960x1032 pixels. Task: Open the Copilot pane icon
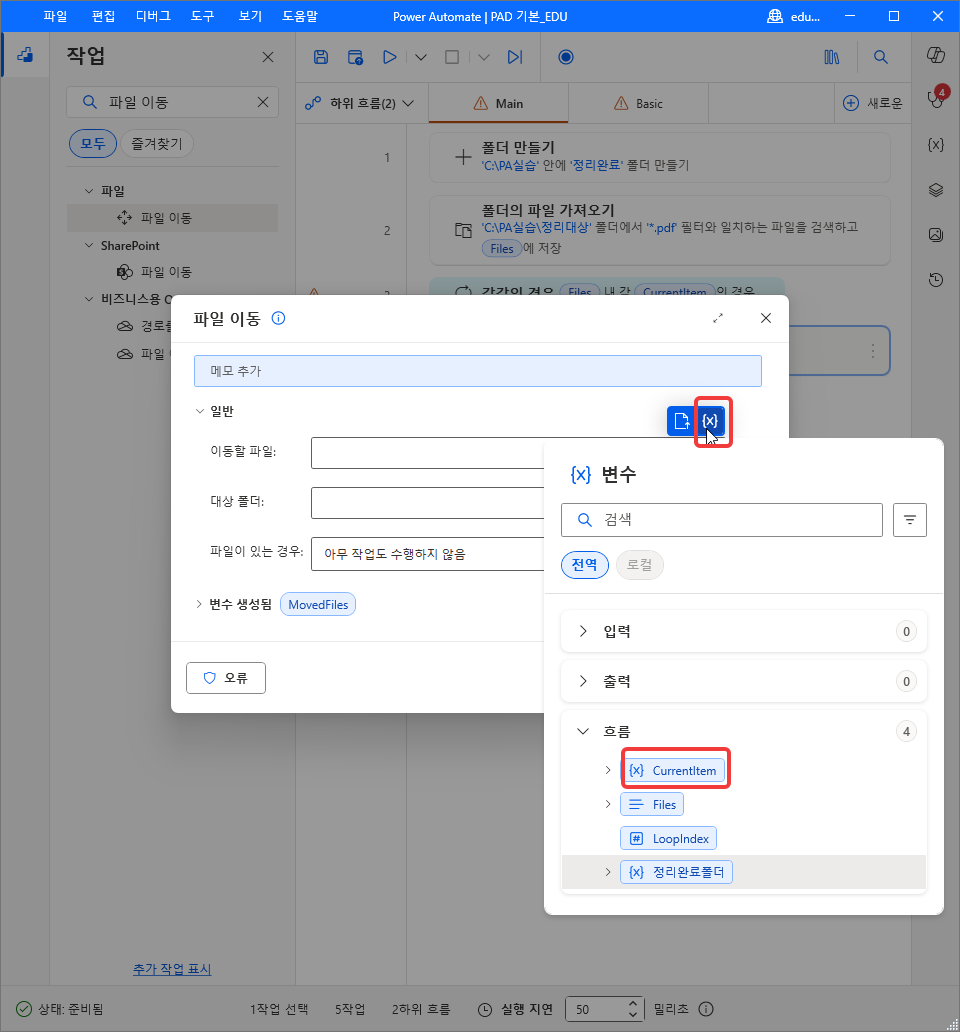coord(936,55)
